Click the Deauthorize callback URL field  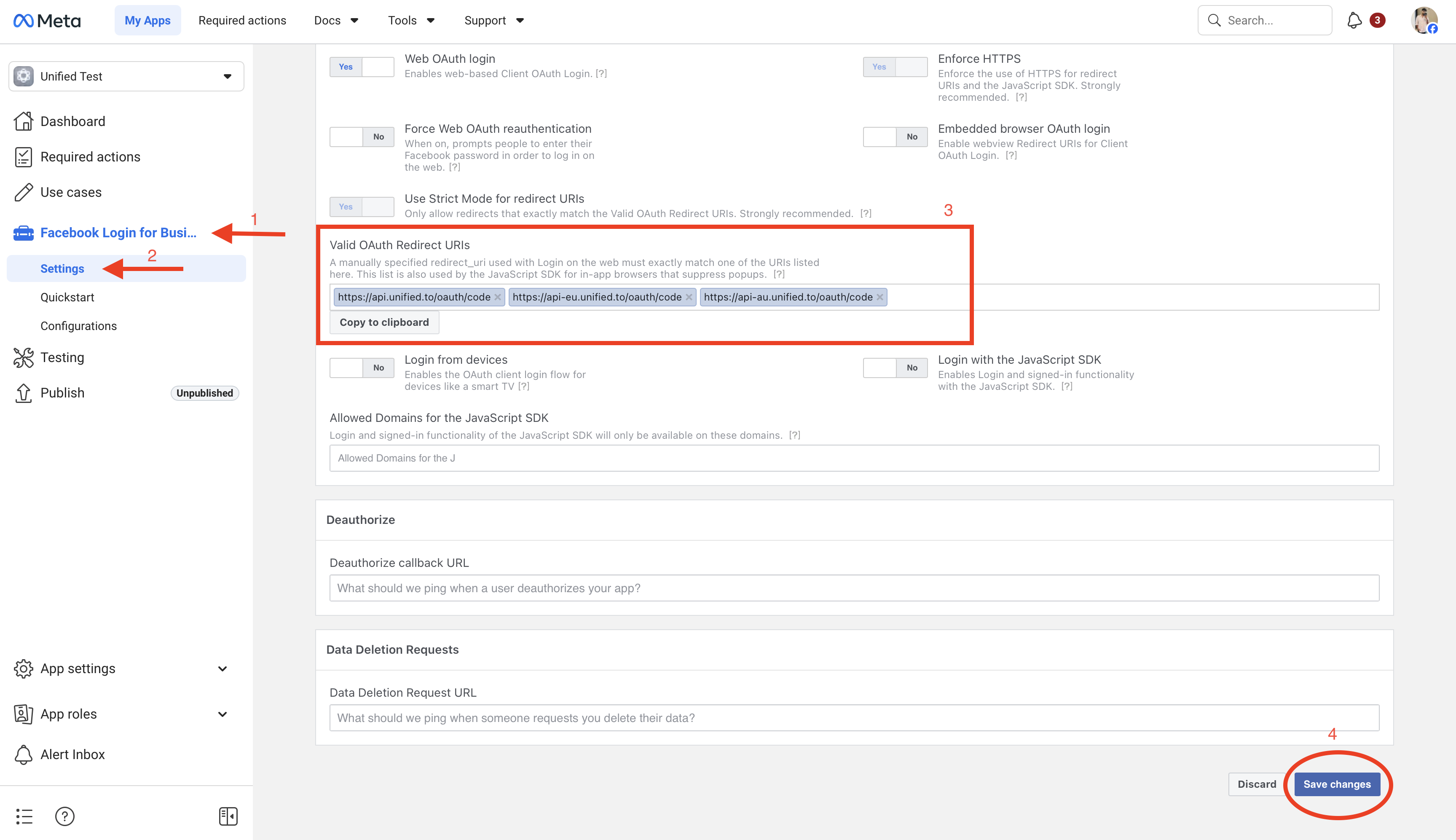[x=854, y=588]
